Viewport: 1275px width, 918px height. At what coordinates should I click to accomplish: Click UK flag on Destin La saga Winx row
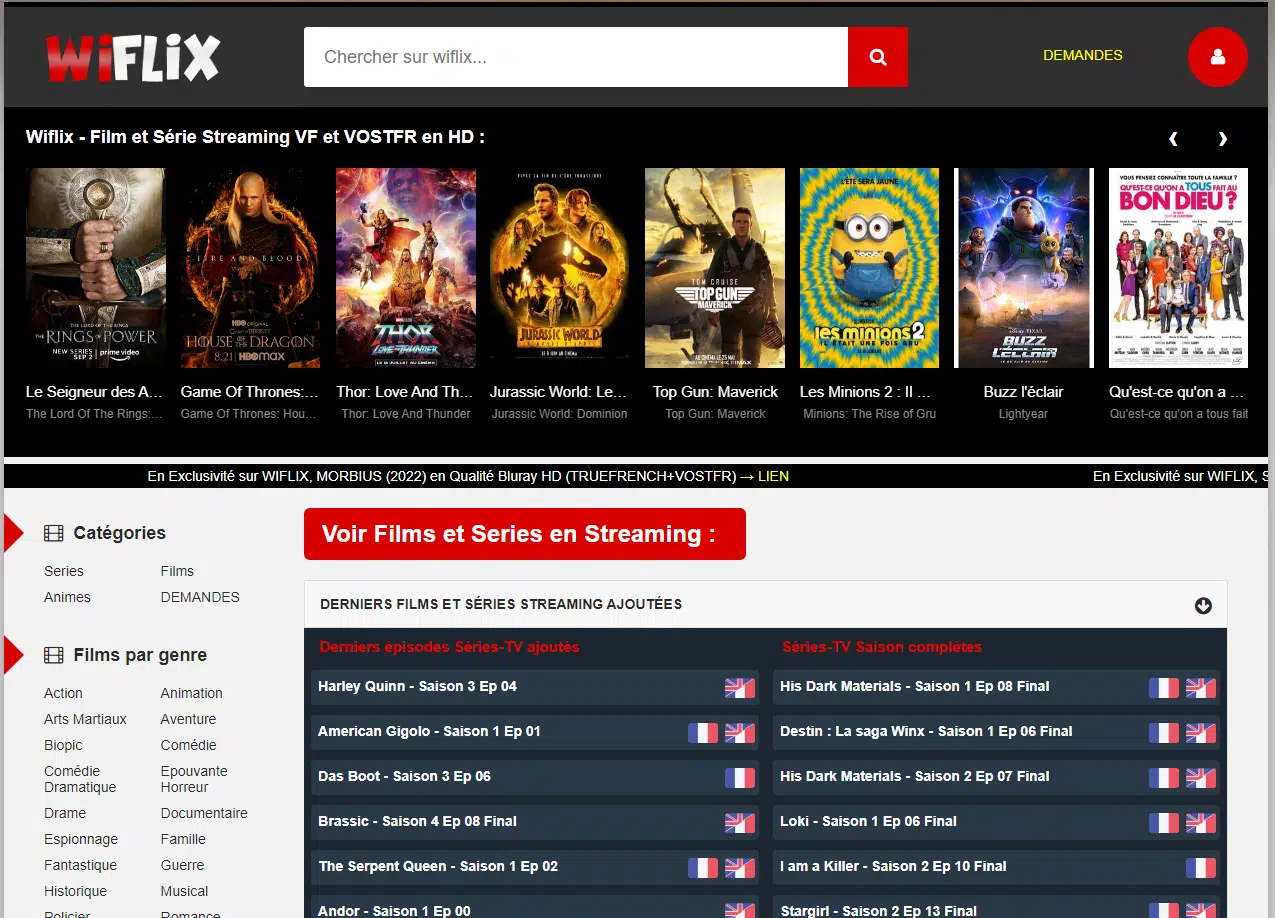(1201, 733)
